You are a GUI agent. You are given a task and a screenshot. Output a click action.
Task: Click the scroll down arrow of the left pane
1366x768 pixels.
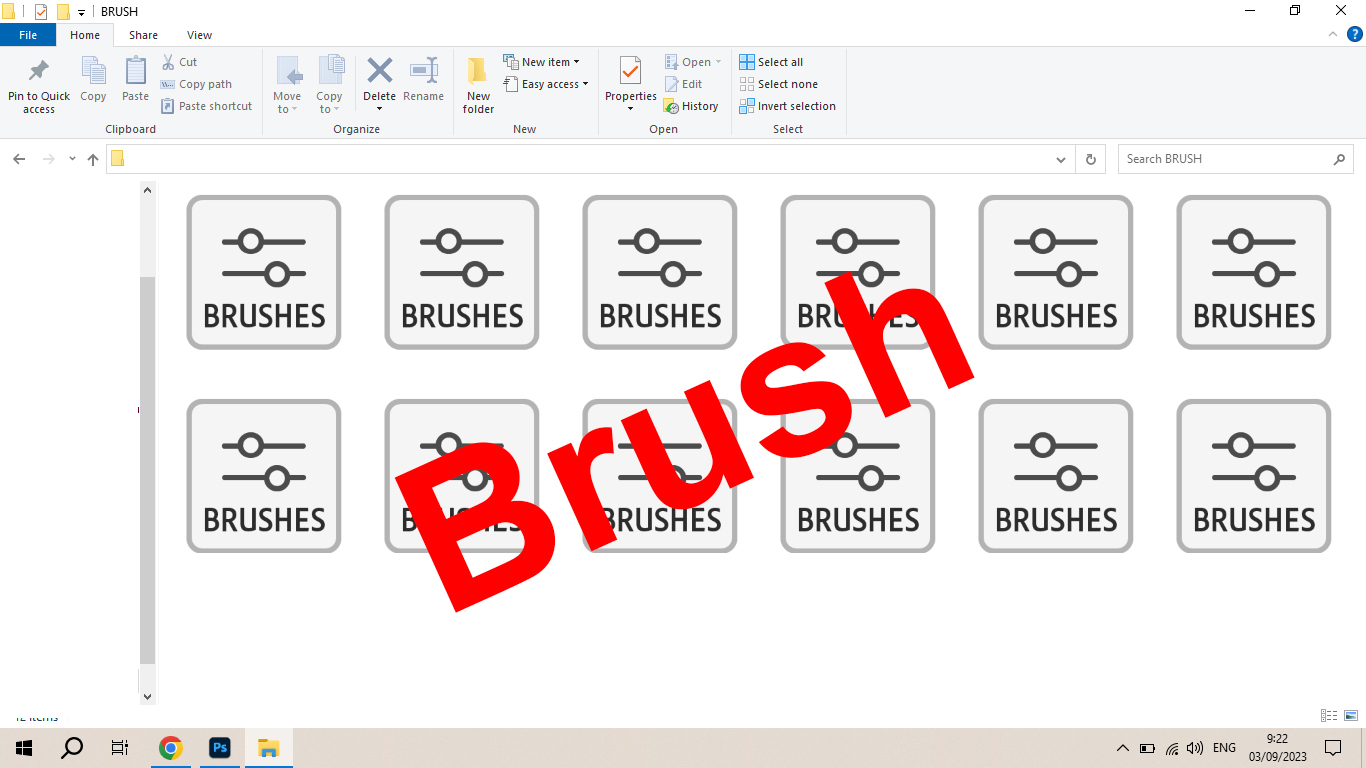(x=148, y=696)
